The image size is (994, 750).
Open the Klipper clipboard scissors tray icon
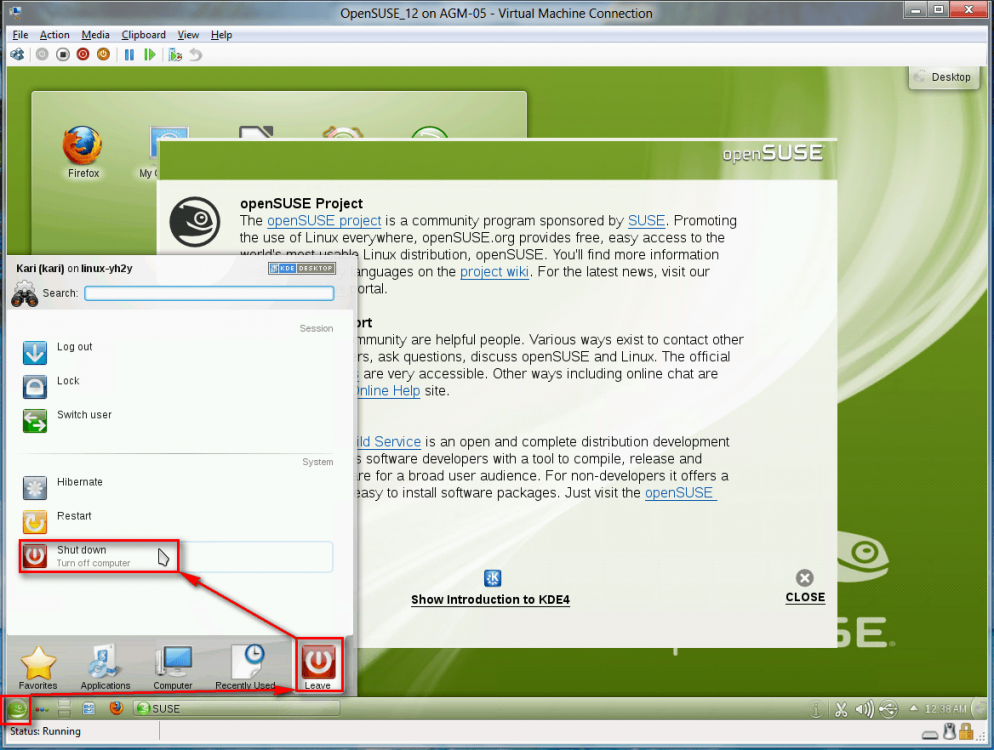(840, 709)
